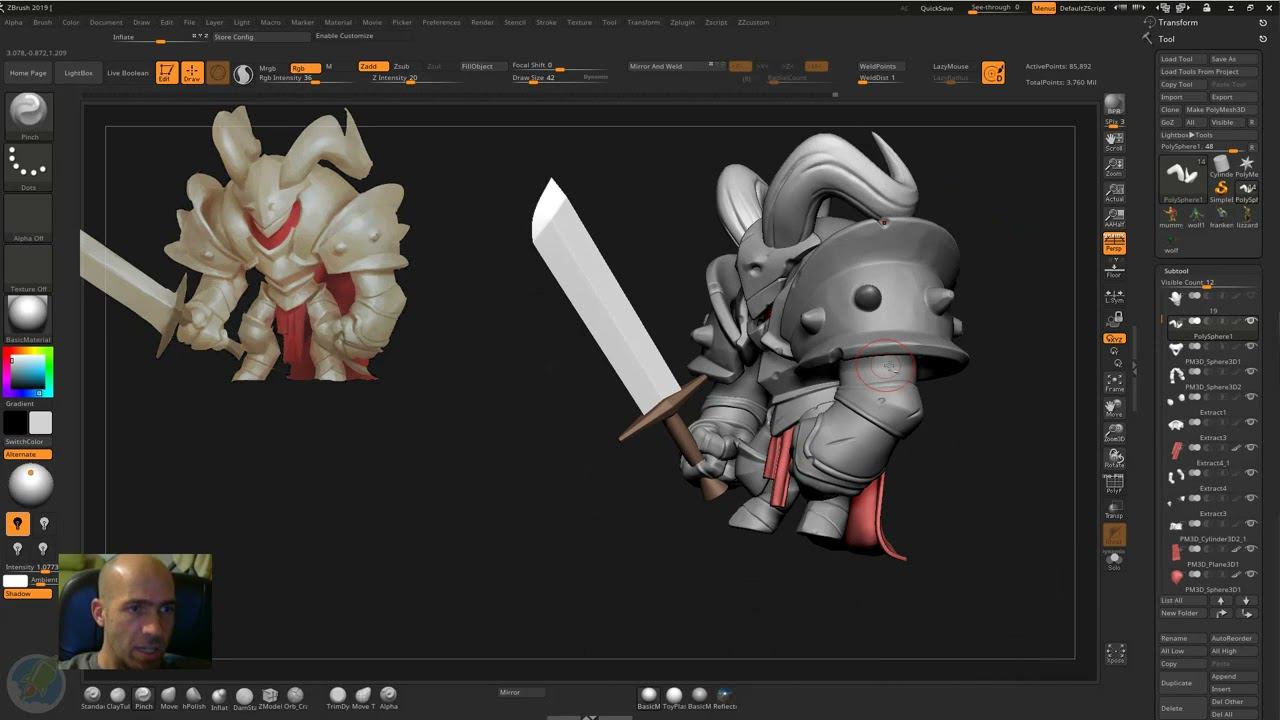1280x720 pixels.
Task: Choose the ClayTubes brush in bottom shelf
Action: (118, 698)
